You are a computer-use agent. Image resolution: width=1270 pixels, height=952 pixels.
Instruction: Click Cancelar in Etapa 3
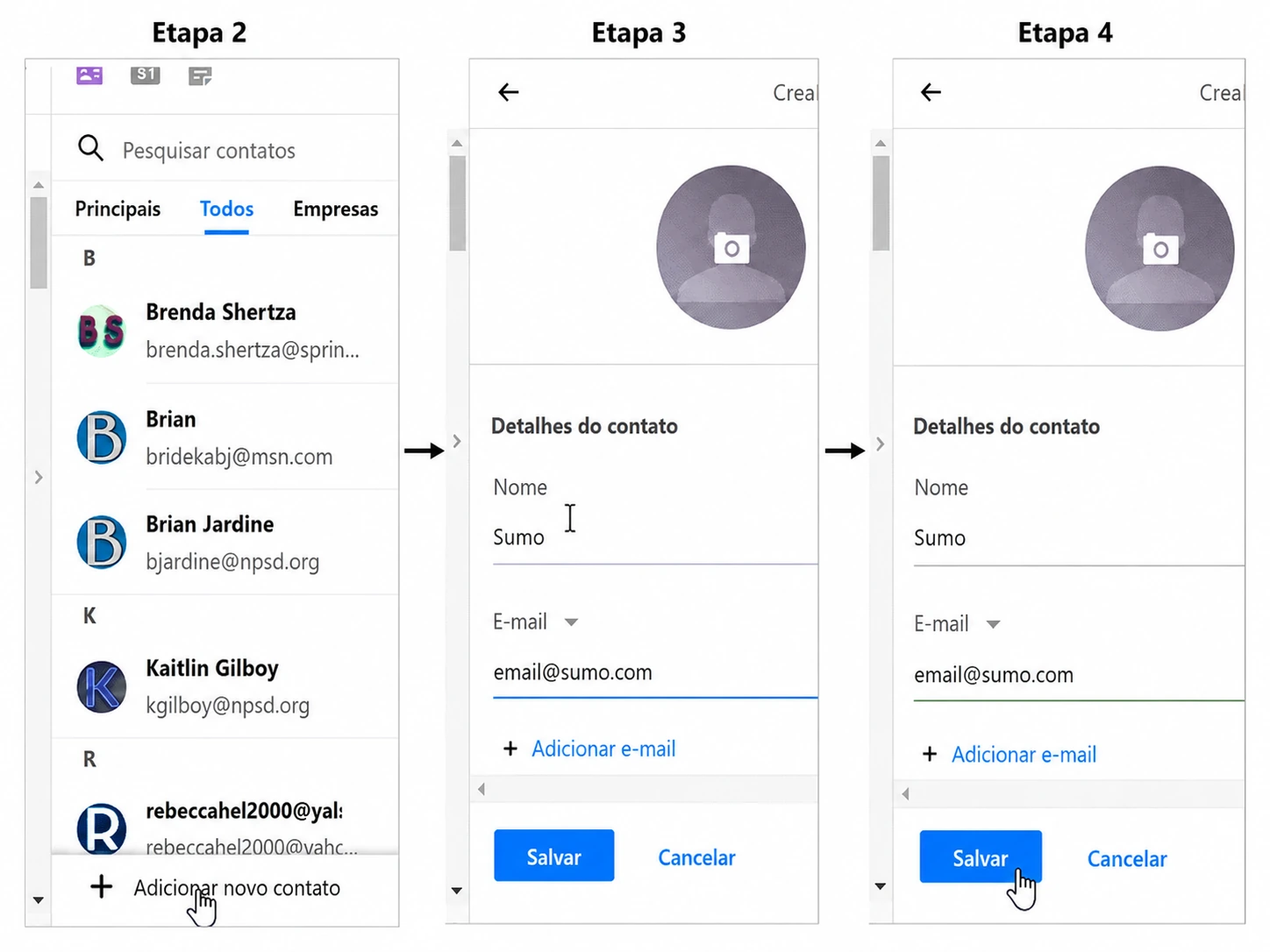click(x=696, y=856)
